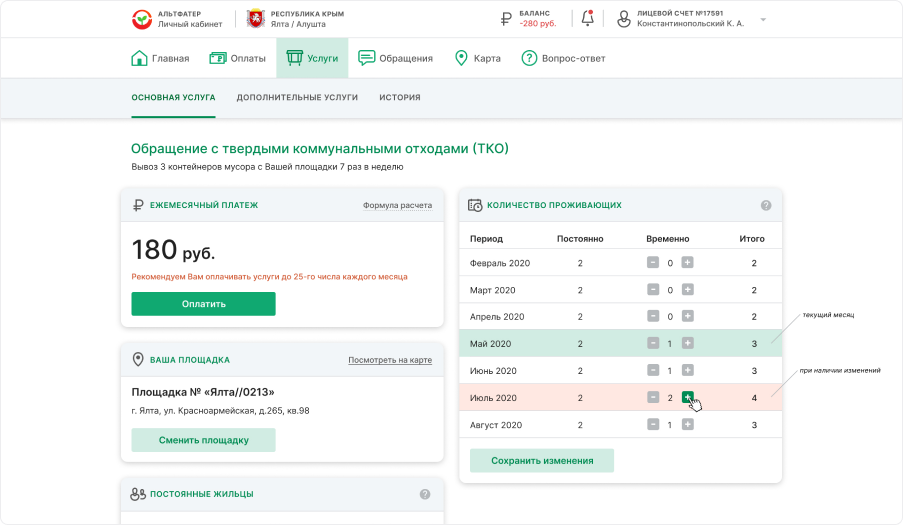Screen dimensions: 903x525
Task: Increase temporary residents for Февраль 2020
Action: (688, 262)
